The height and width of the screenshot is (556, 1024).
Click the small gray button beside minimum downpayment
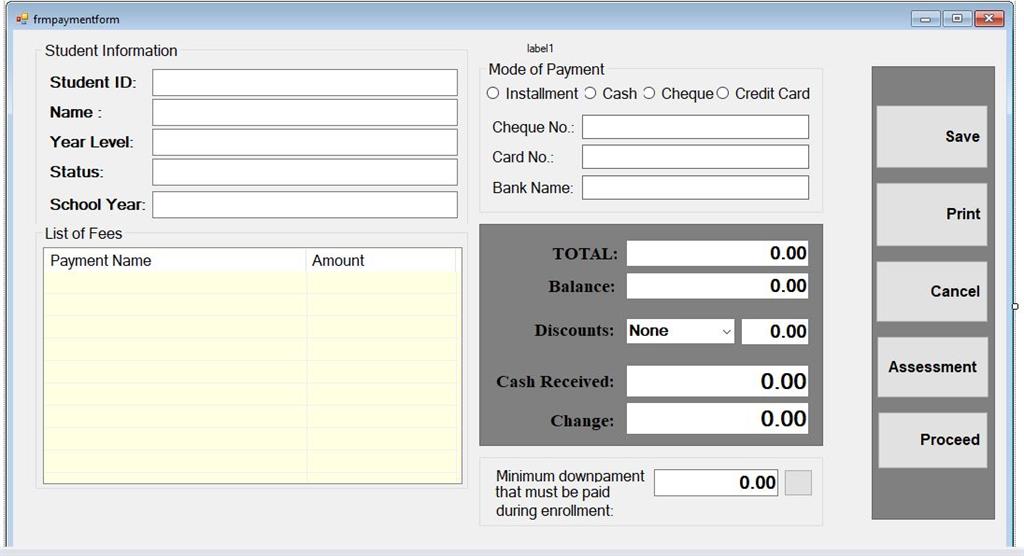click(x=798, y=483)
